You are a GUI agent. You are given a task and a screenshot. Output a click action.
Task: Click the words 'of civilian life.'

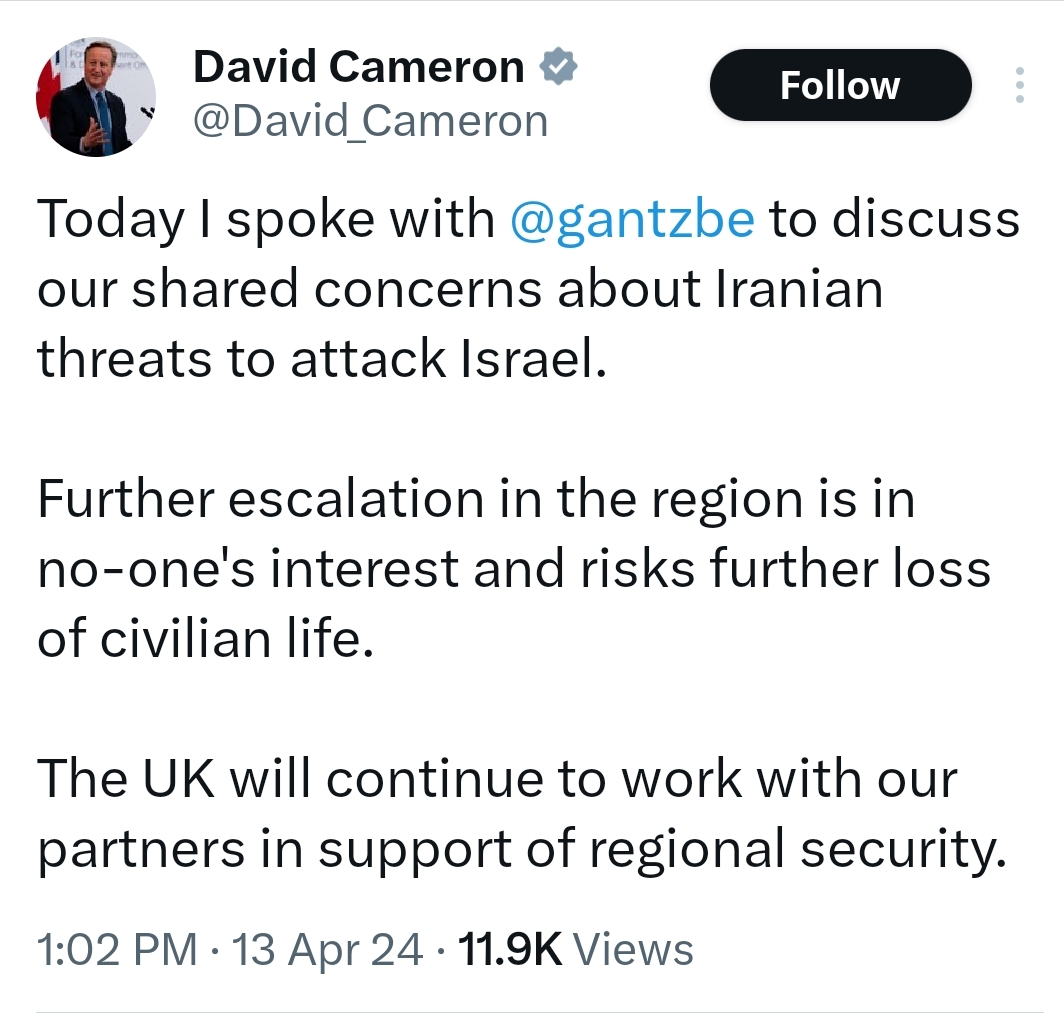point(205,639)
